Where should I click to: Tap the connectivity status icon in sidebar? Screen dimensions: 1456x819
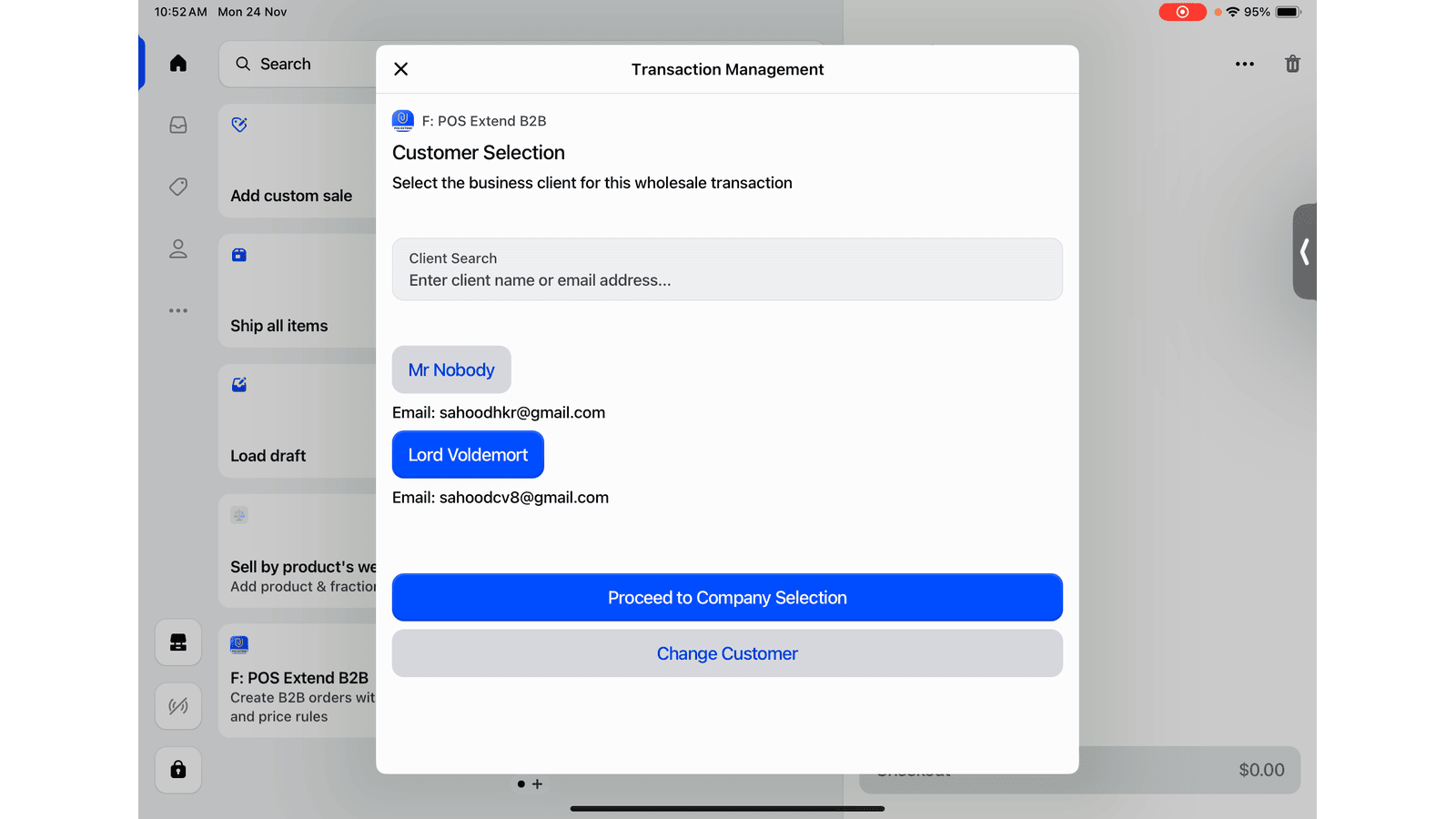(178, 706)
